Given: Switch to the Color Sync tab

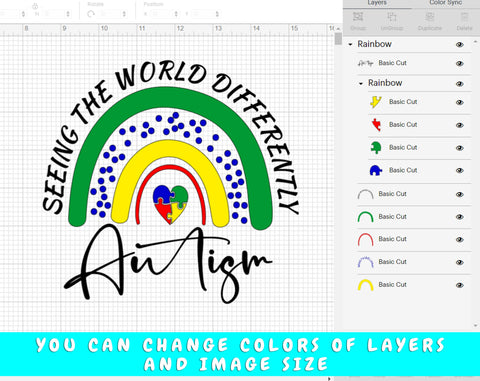Looking at the screenshot, I should tap(446, 3).
